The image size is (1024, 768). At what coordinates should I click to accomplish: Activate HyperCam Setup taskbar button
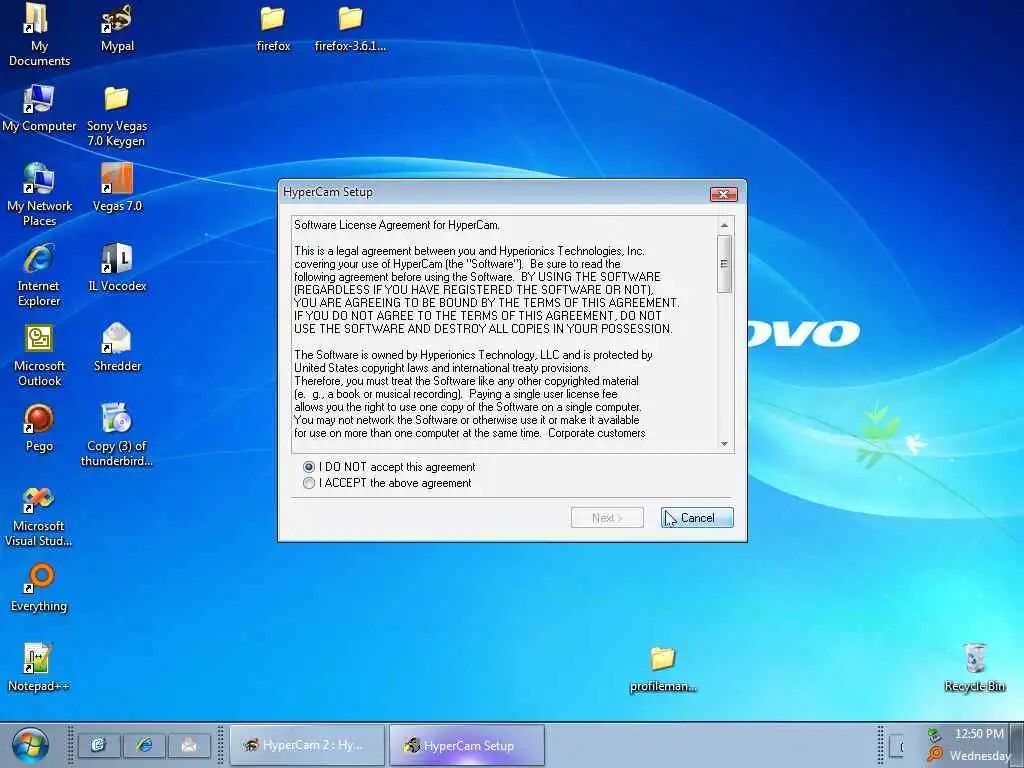pyautogui.click(x=466, y=745)
